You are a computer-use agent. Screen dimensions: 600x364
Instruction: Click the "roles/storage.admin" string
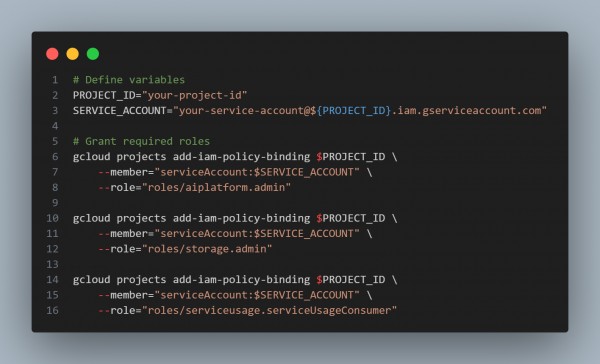pyautogui.click(x=207, y=249)
